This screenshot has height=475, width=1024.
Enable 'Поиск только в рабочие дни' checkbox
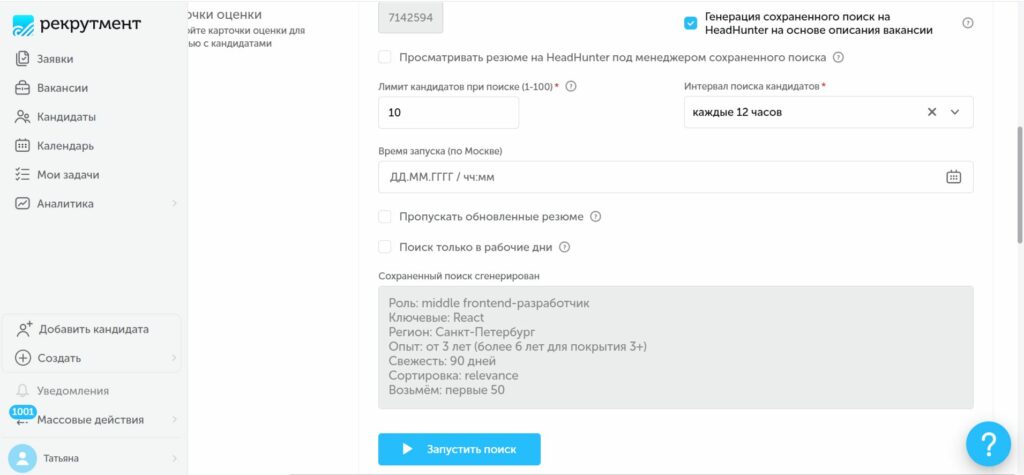[385, 247]
